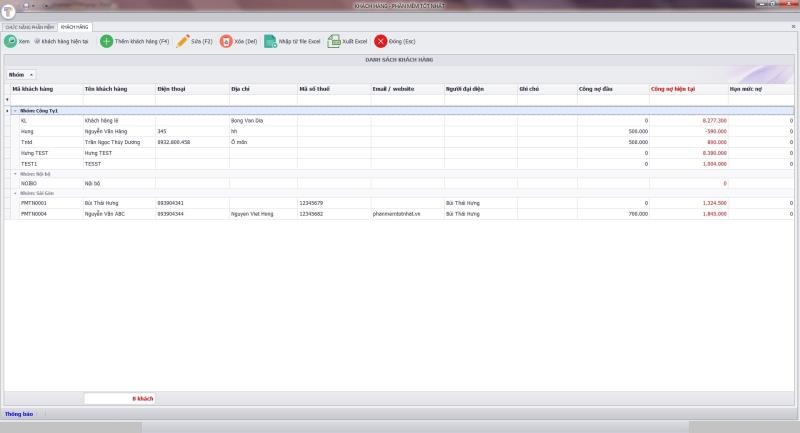Click the Xuất Excel export icon
The height and width of the screenshot is (433, 800).
pos(334,41)
